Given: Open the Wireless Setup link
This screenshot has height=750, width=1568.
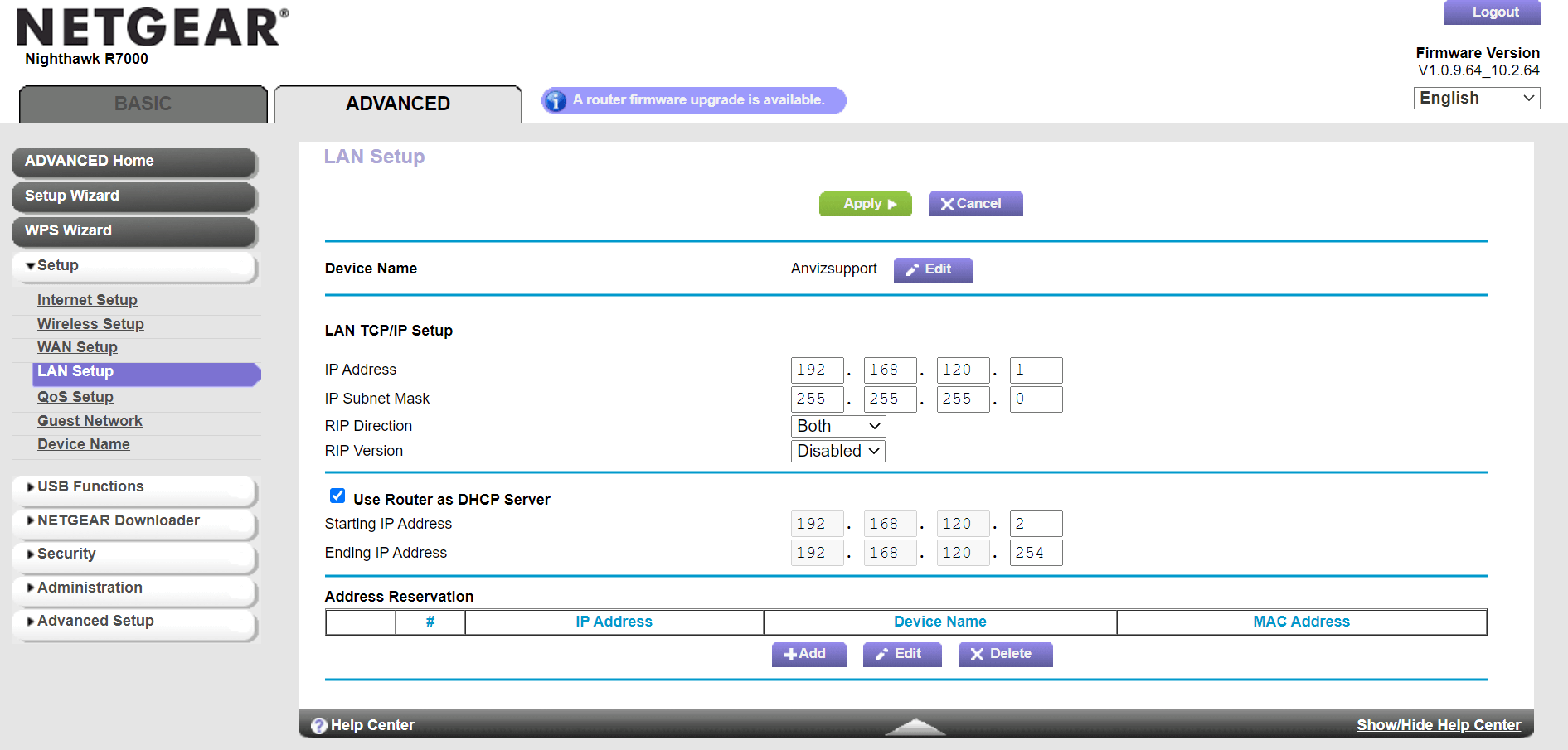Looking at the screenshot, I should coord(90,324).
